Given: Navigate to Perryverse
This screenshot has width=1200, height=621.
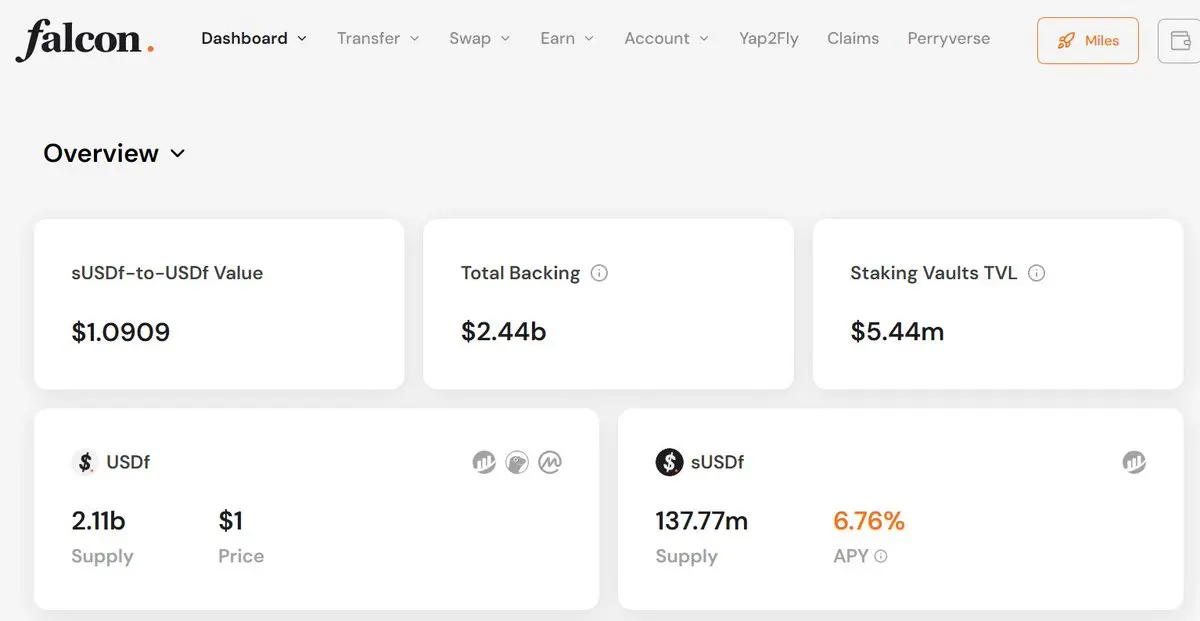Looking at the screenshot, I should click(x=948, y=39).
